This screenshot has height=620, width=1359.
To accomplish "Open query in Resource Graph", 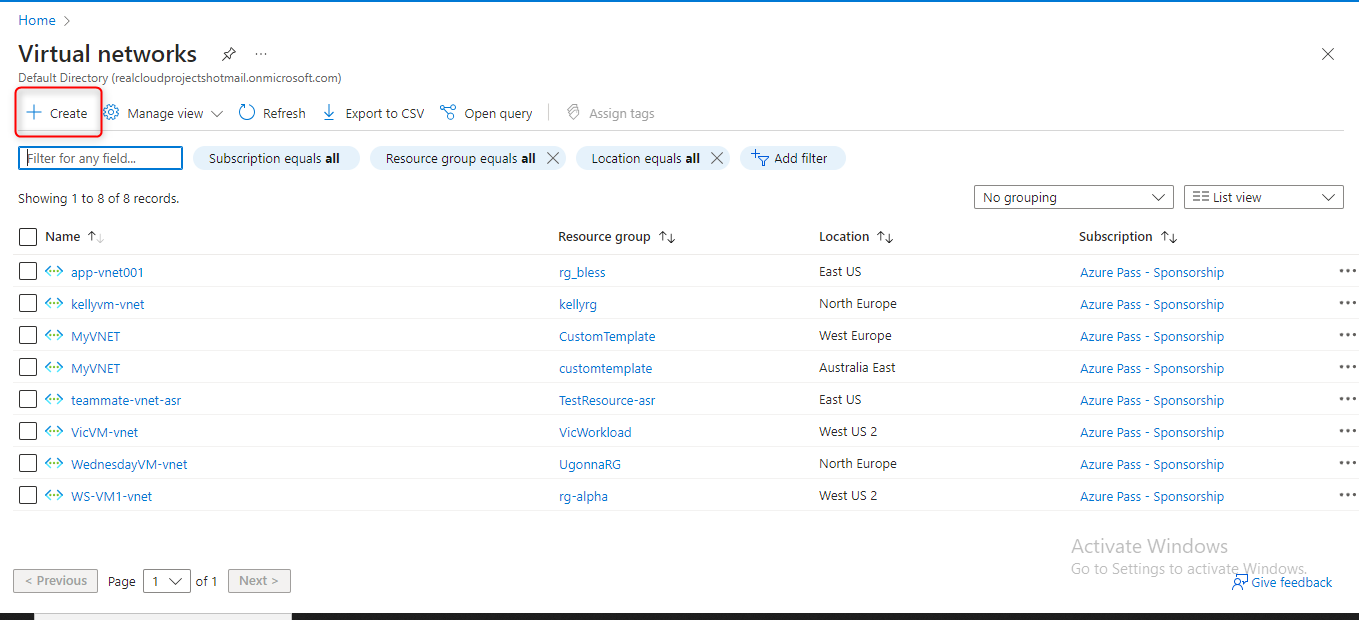I will pos(486,113).
